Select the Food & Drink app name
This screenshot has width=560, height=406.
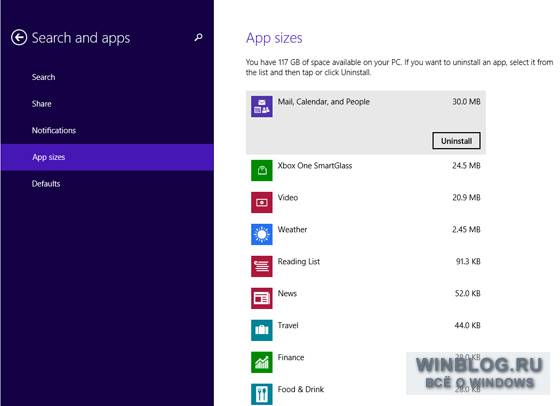pyautogui.click(x=301, y=389)
